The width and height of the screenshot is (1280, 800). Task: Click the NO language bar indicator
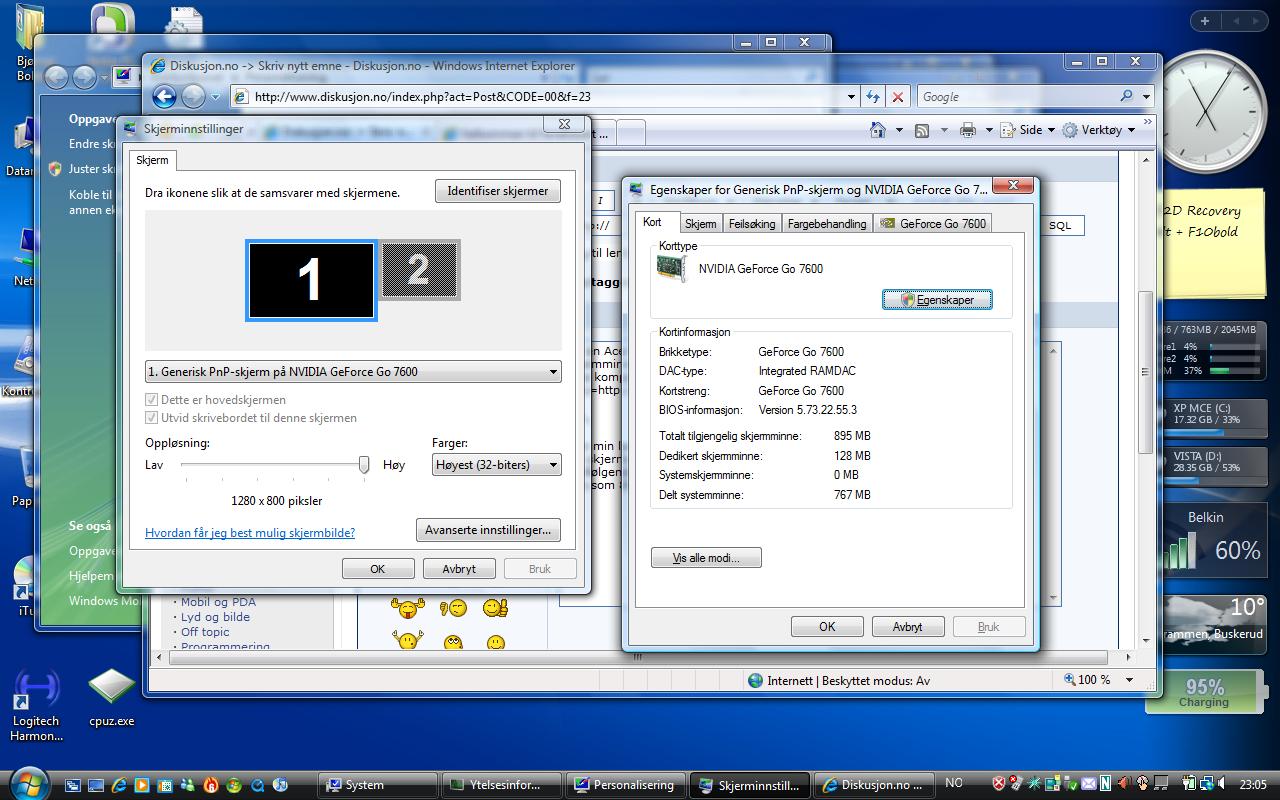click(x=954, y=783)
